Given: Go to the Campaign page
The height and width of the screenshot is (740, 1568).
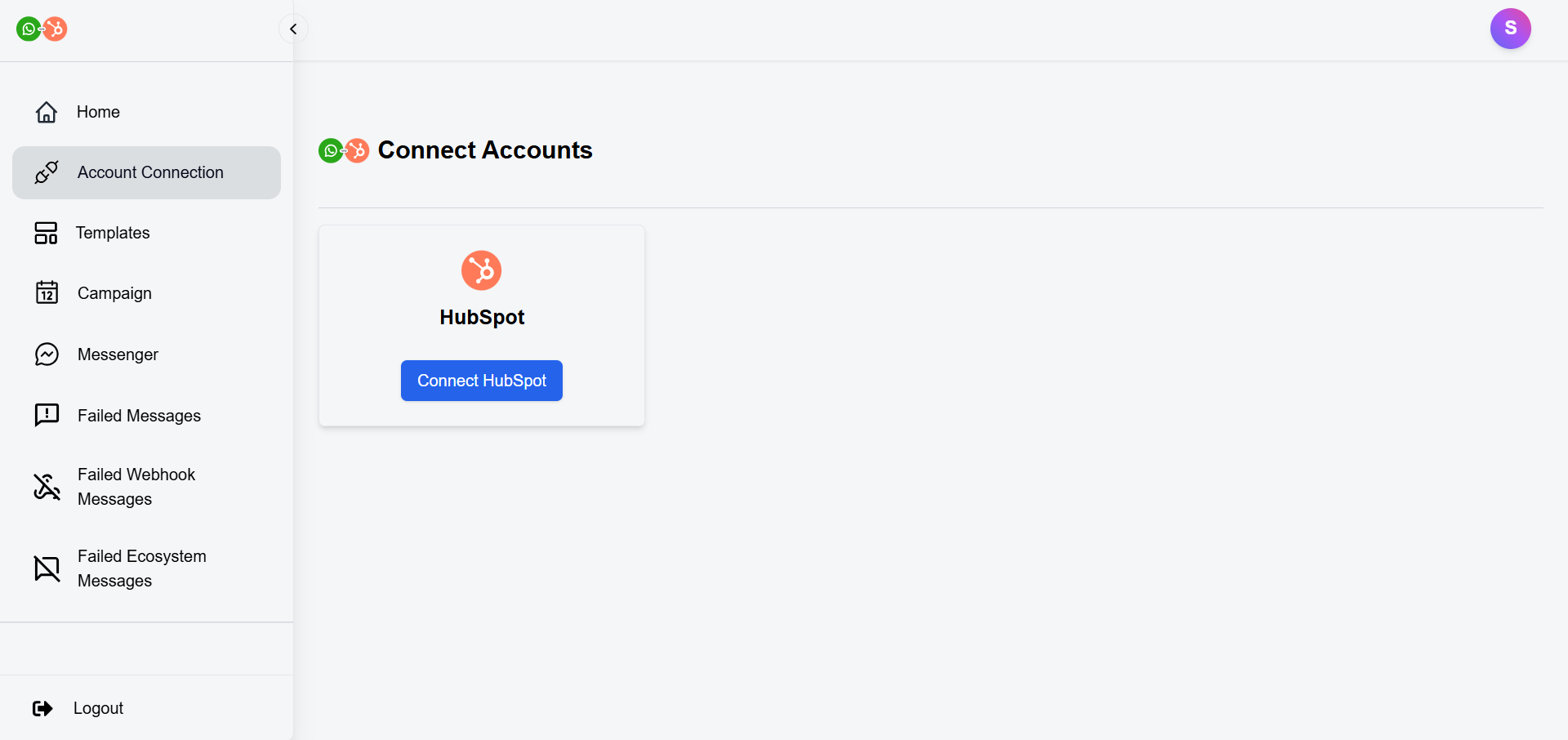Looking at the screenshot, I should pyautogui.click(x=114, y=293).
